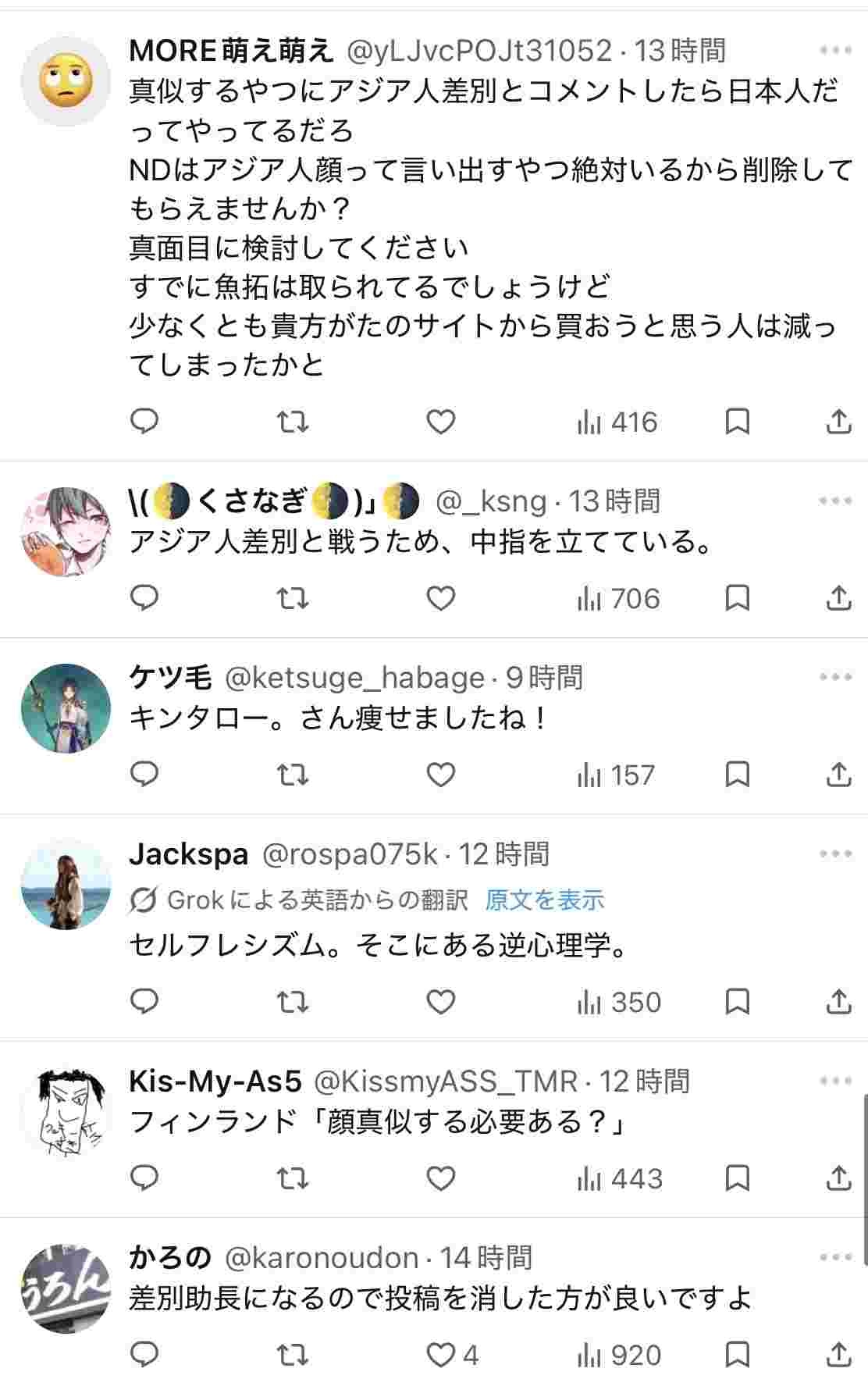Open more options for MORE萌え萌え's post
This screenshot has width=868, height=1379.
pos(835,51)
